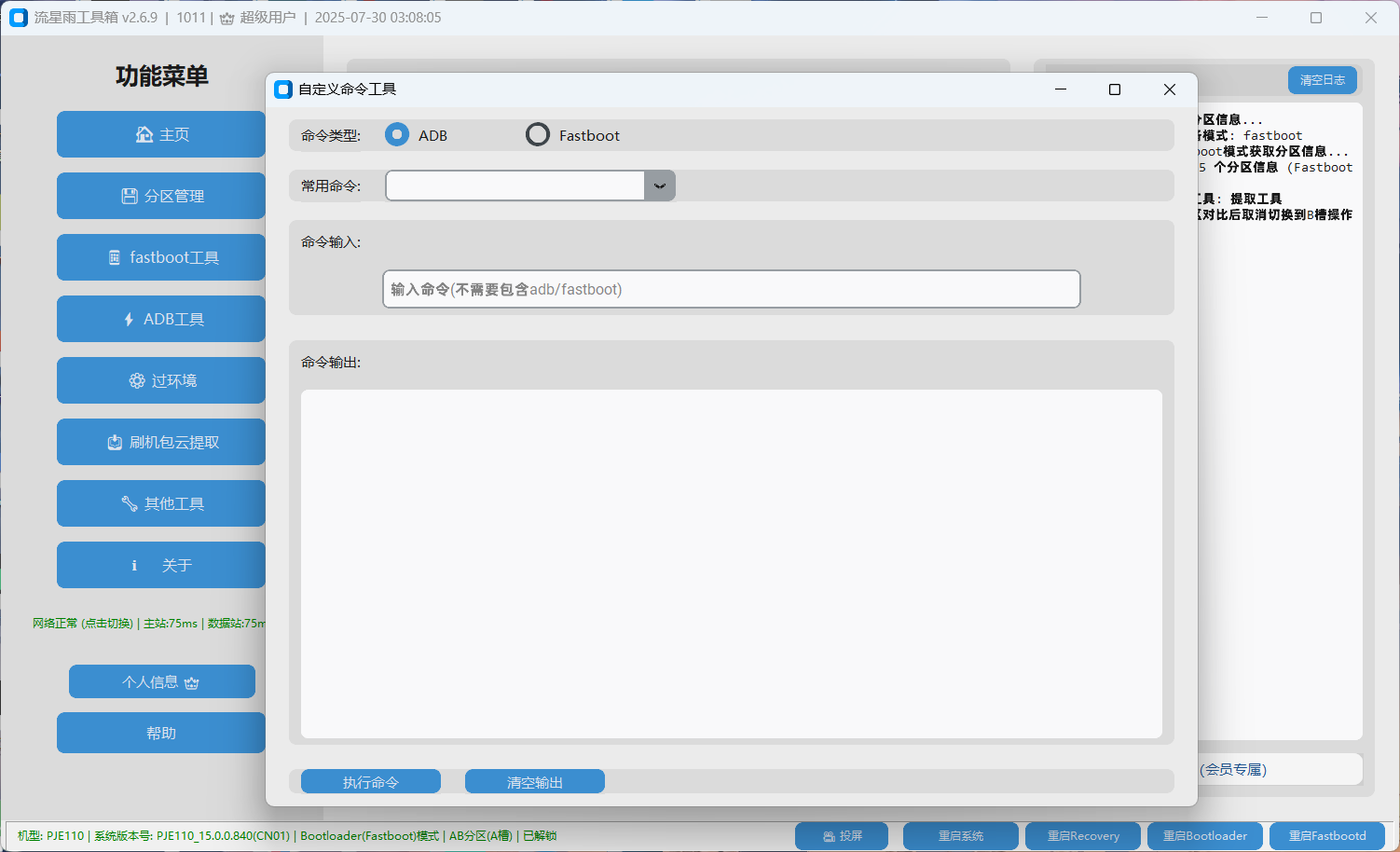Expand the 常用命令 dropdown arrow
The height and width of the screenshot is (852, 1400).
(659, 186)
